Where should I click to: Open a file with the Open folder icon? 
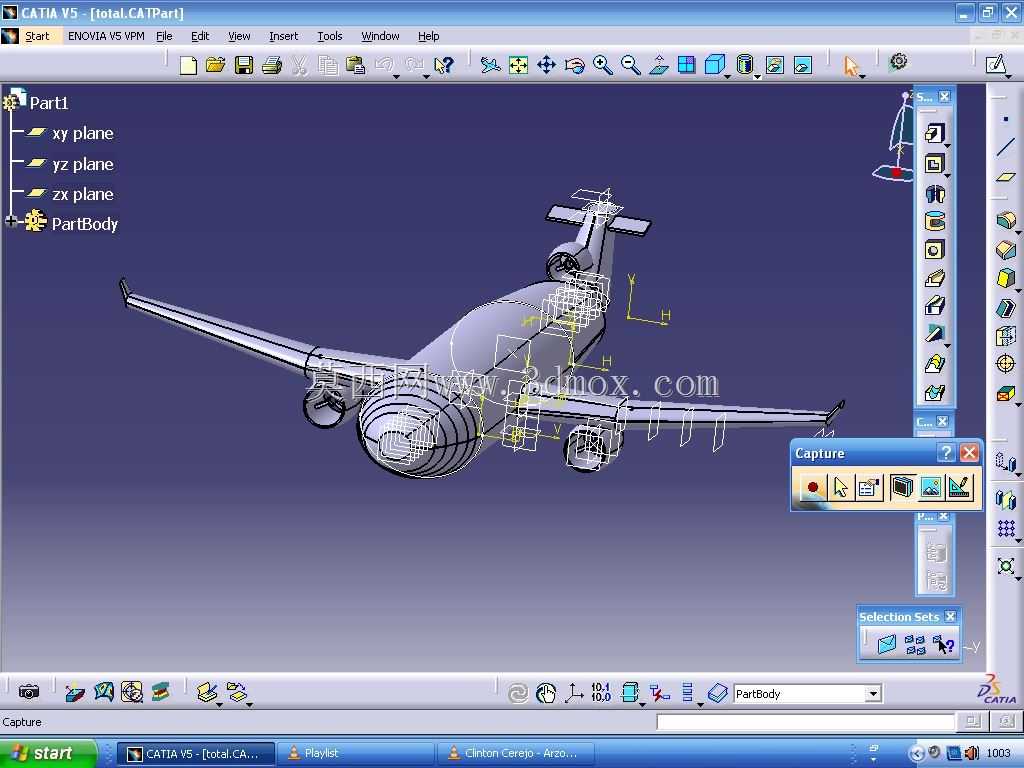coord(216,65)
